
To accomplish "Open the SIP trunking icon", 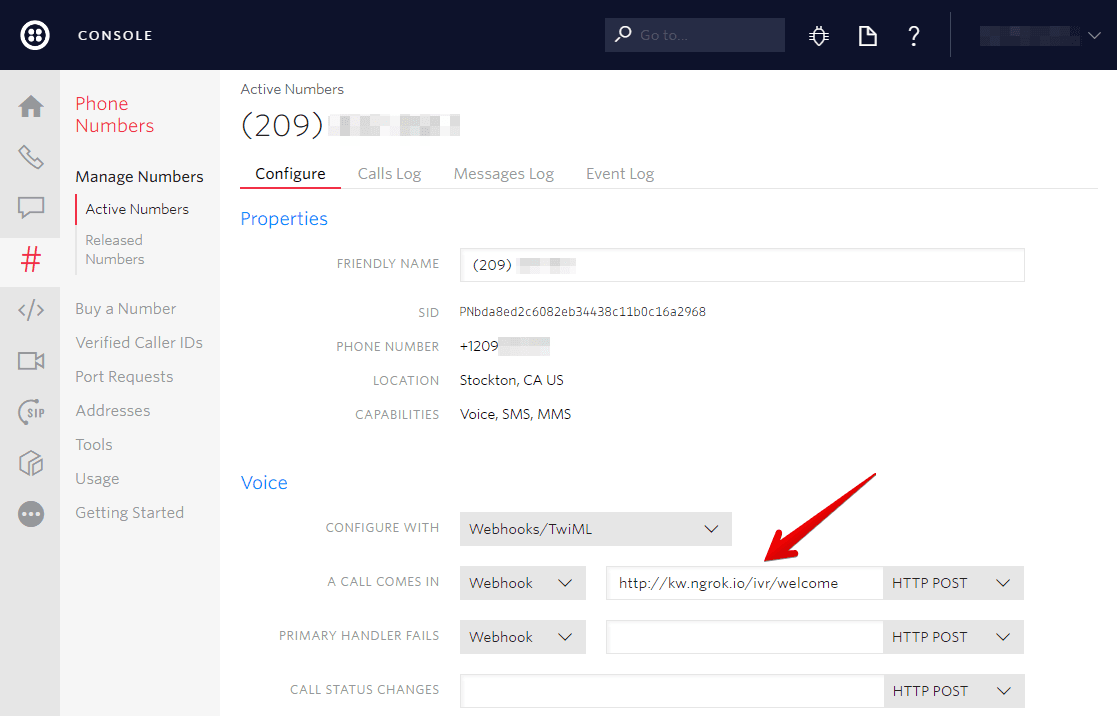I will 31,412.
